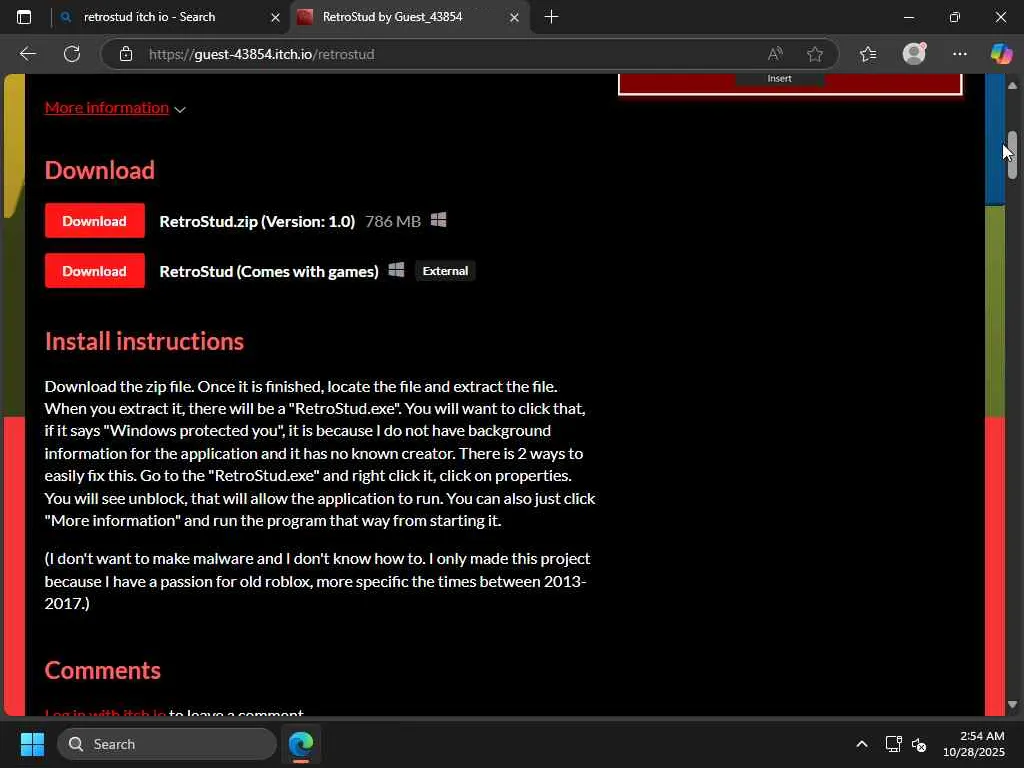Screen dimensions: 1024x768
Task: Open the browser profile avatar
Action: pos(914,54)
